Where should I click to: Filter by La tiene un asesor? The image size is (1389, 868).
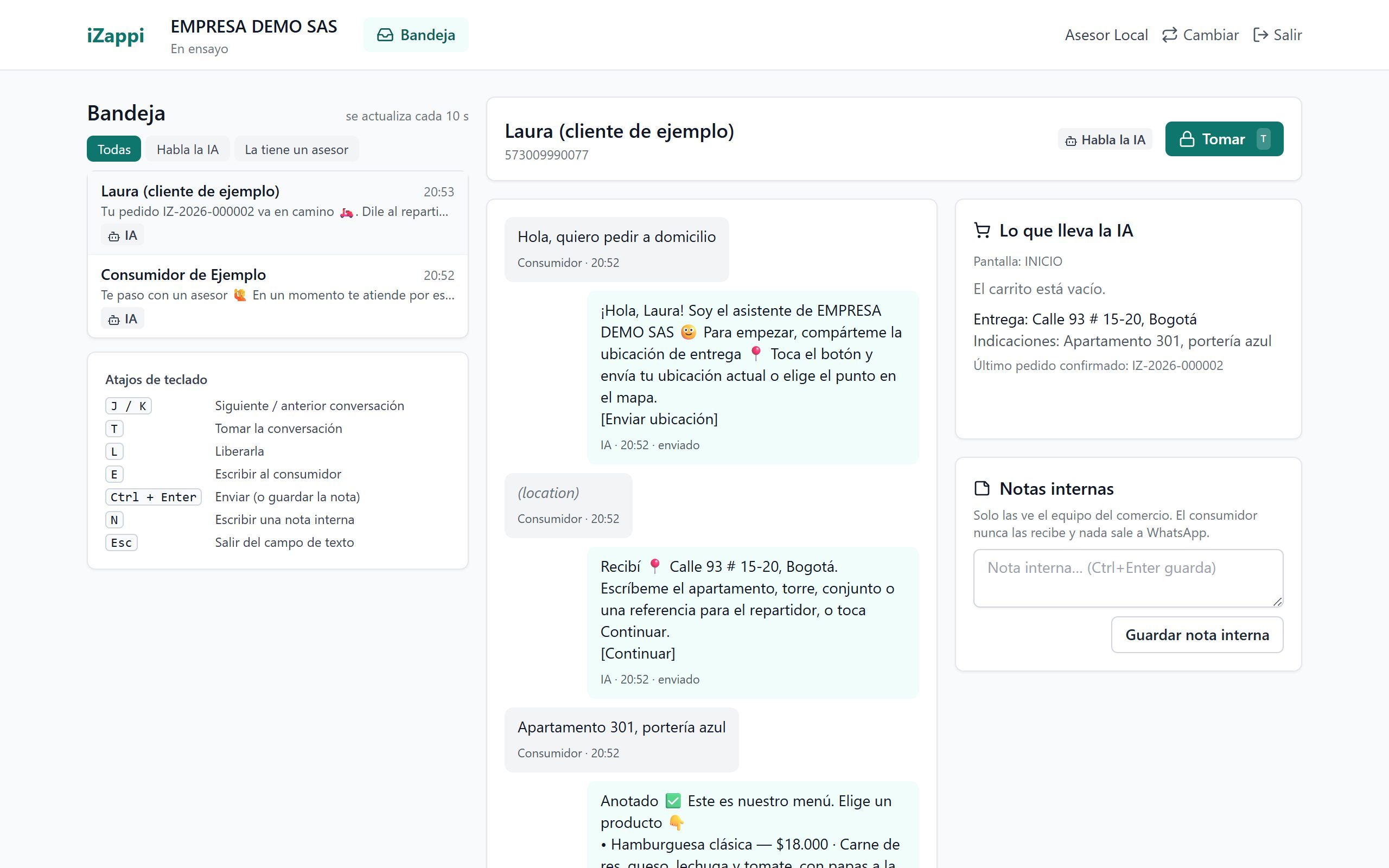click(x=296, y=149)
